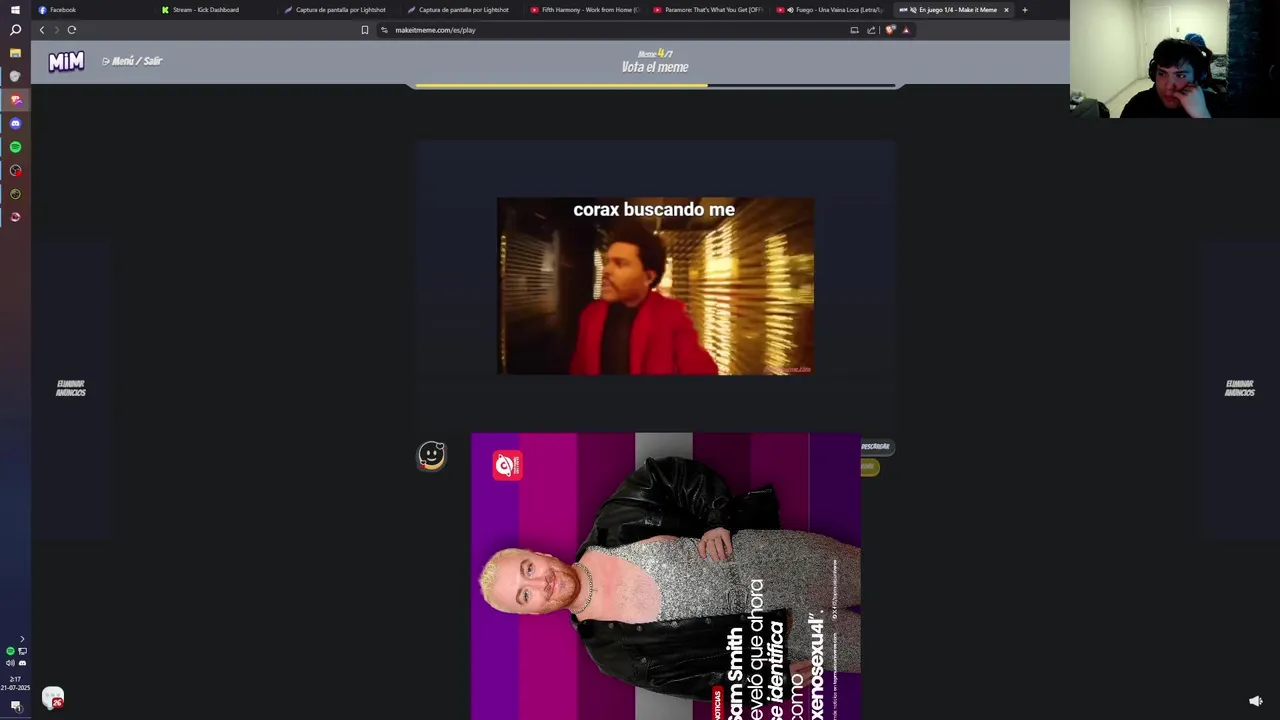Click the 'corax buscando me' meme image
This screenshot has width=1280, height=720.
[655, 286]
